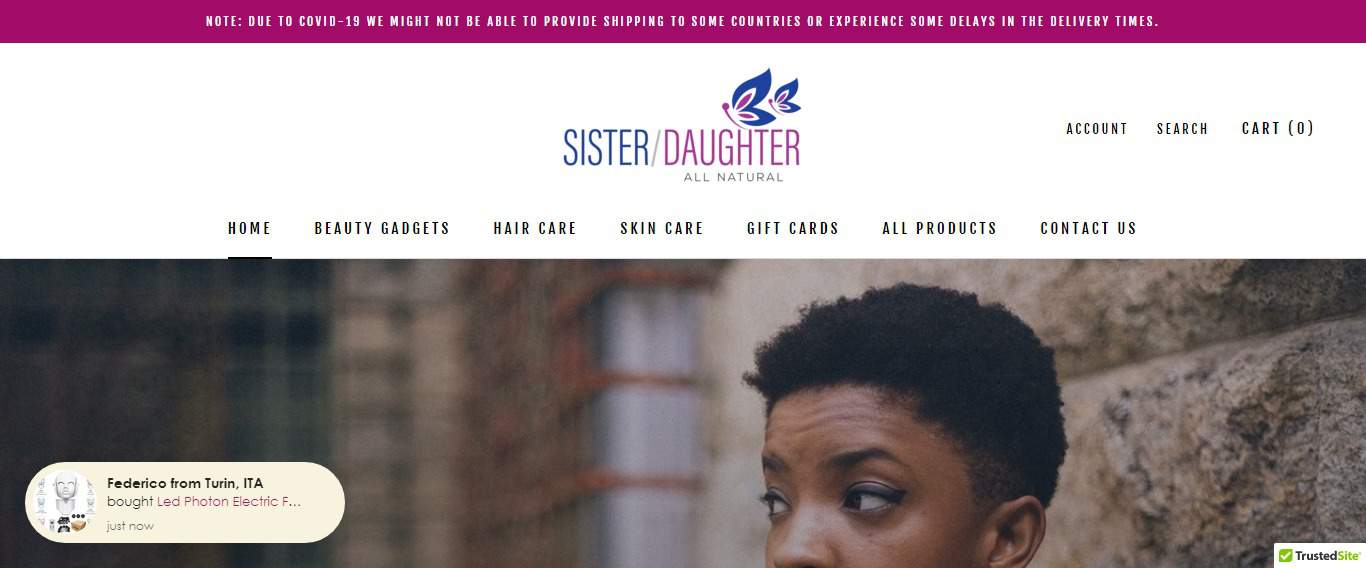This screenshot has width=1366, height=568.
Task: Open the Home menu item
Action: pos(250,228)
